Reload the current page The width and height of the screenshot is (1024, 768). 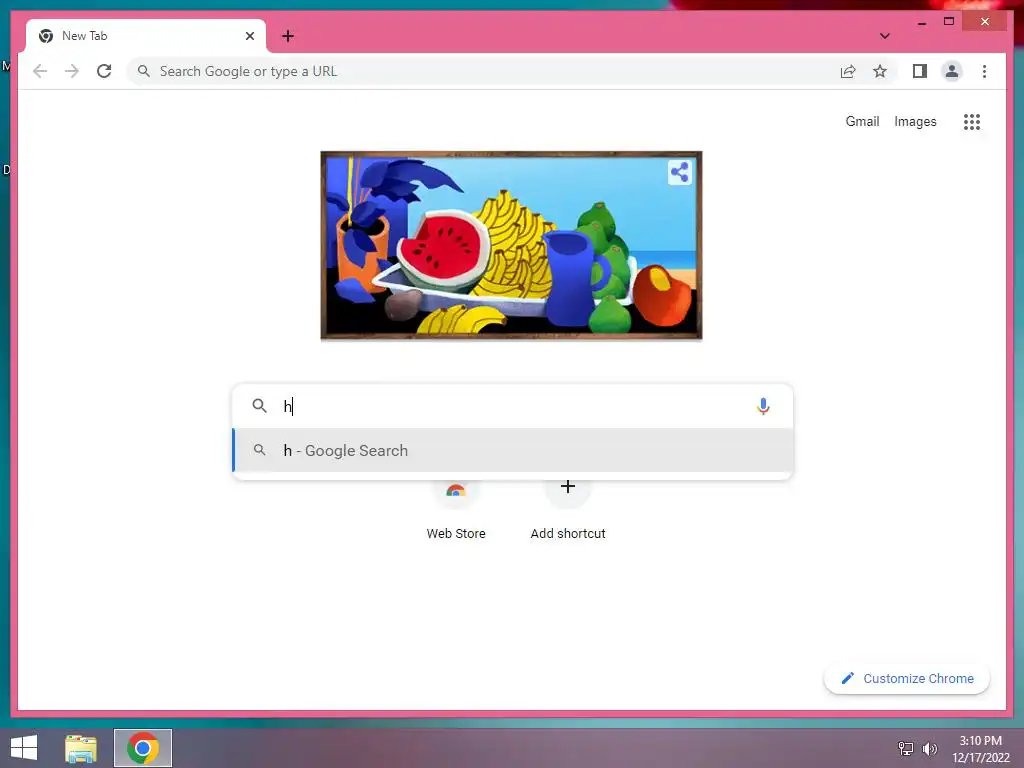[x=104, y=71]
